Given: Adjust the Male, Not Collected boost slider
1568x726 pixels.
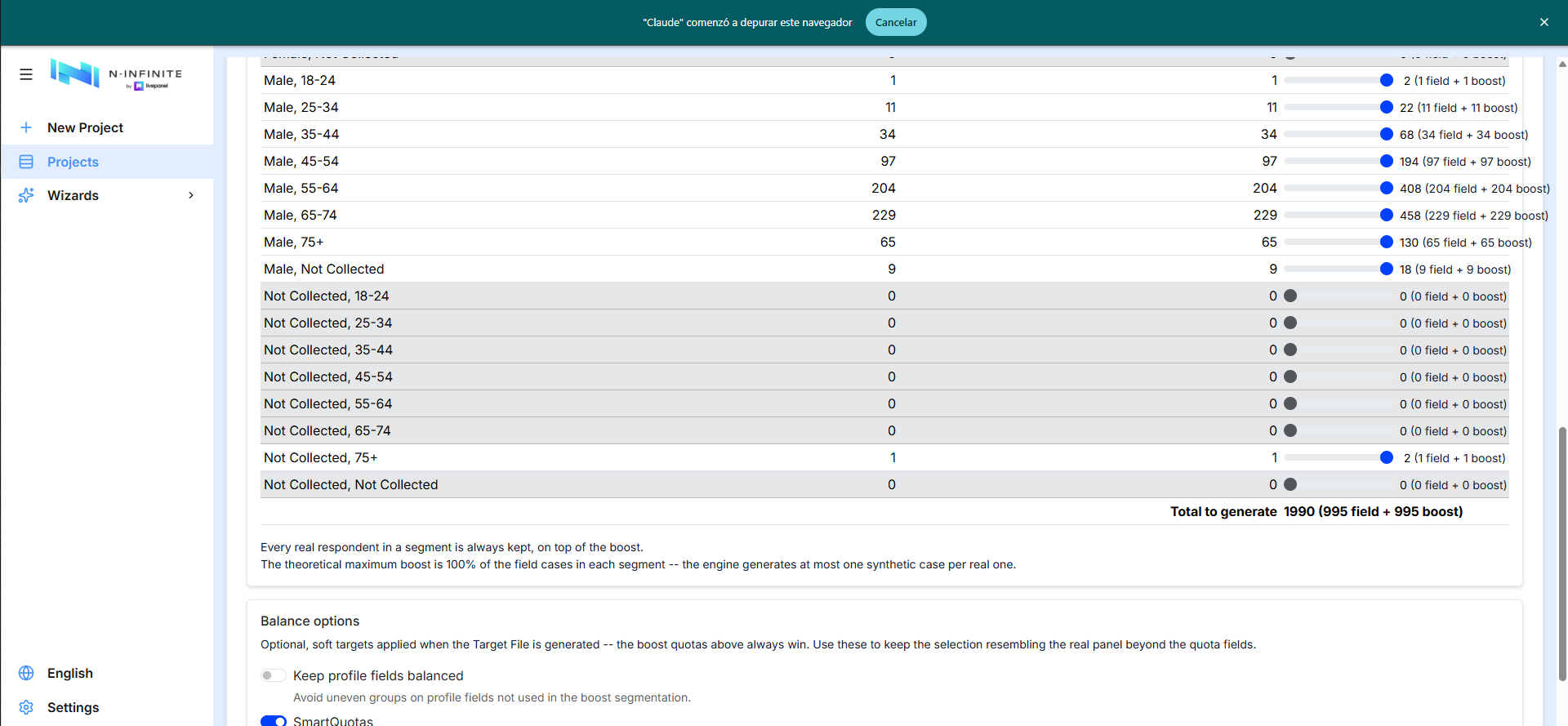Looking at the screenshot, I should 1338,269.
